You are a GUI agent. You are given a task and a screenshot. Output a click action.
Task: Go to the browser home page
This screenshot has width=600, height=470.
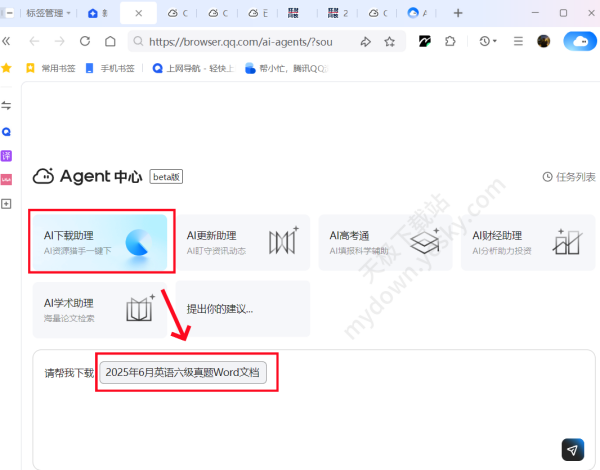[x=110, y=41]
